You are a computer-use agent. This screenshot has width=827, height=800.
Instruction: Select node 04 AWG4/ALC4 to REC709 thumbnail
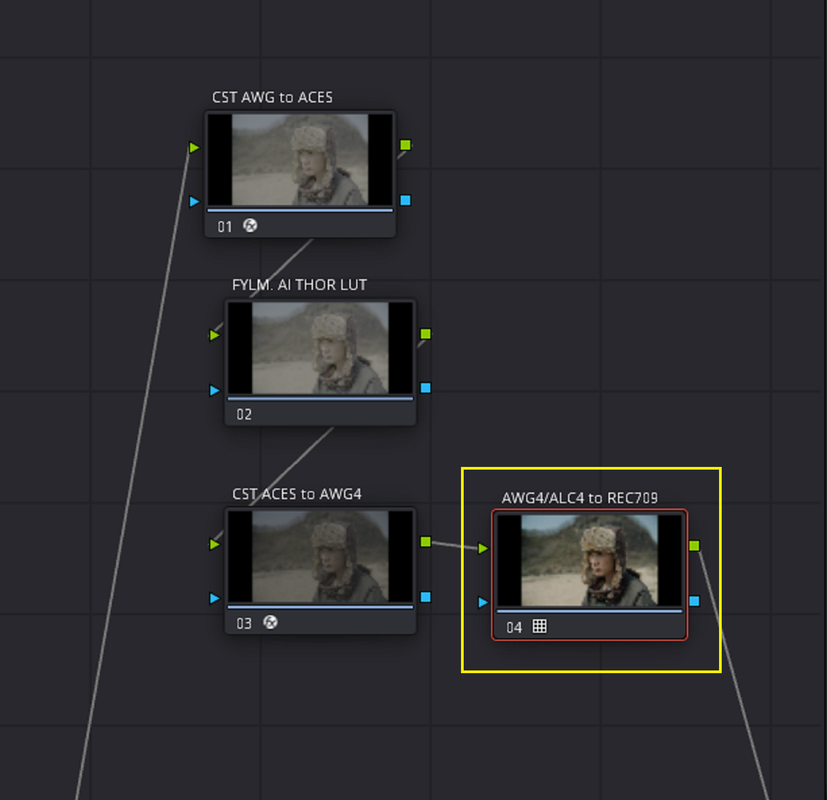(590, 561)
